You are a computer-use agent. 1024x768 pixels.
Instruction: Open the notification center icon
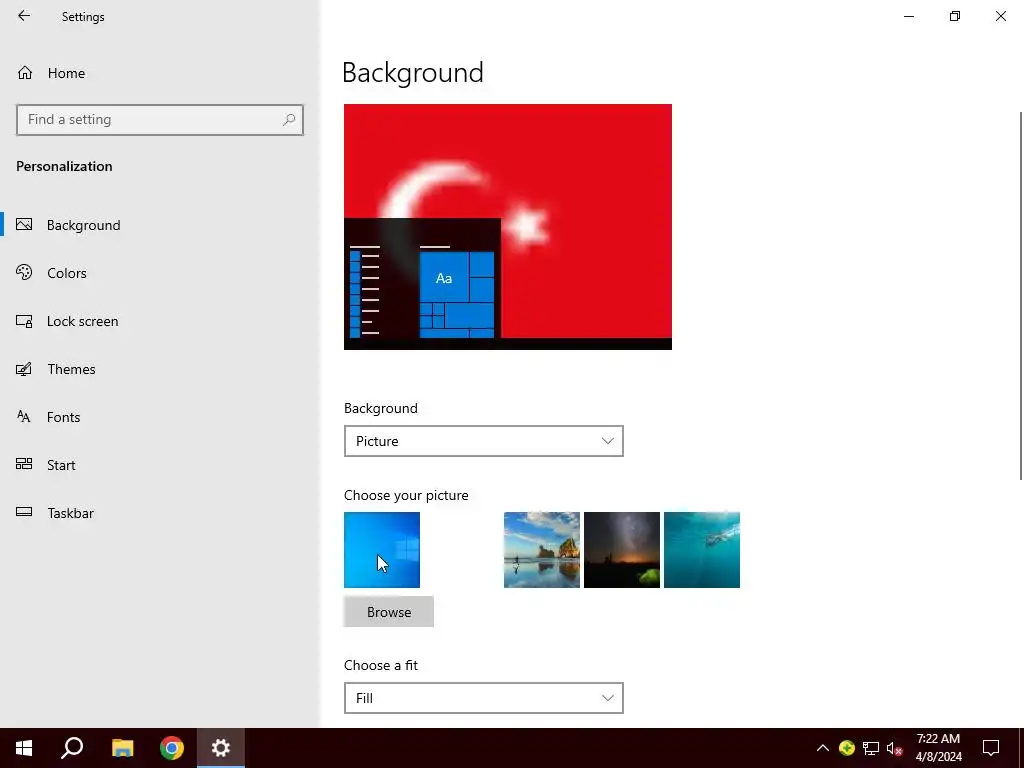[991, 748]
